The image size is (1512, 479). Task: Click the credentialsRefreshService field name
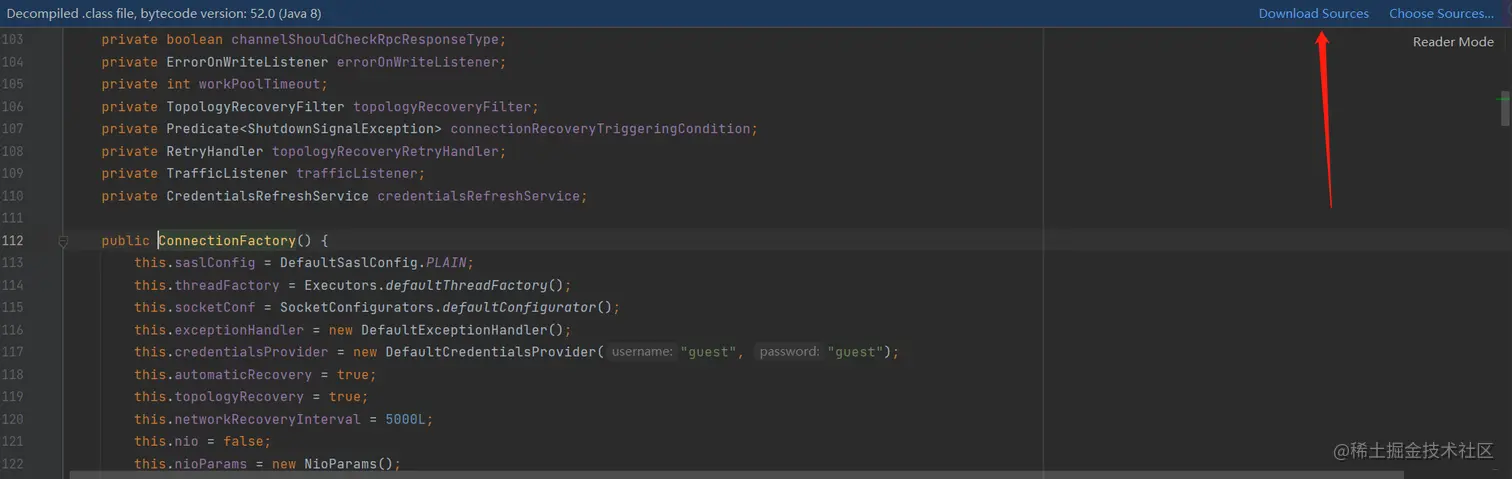pos(478,196)
